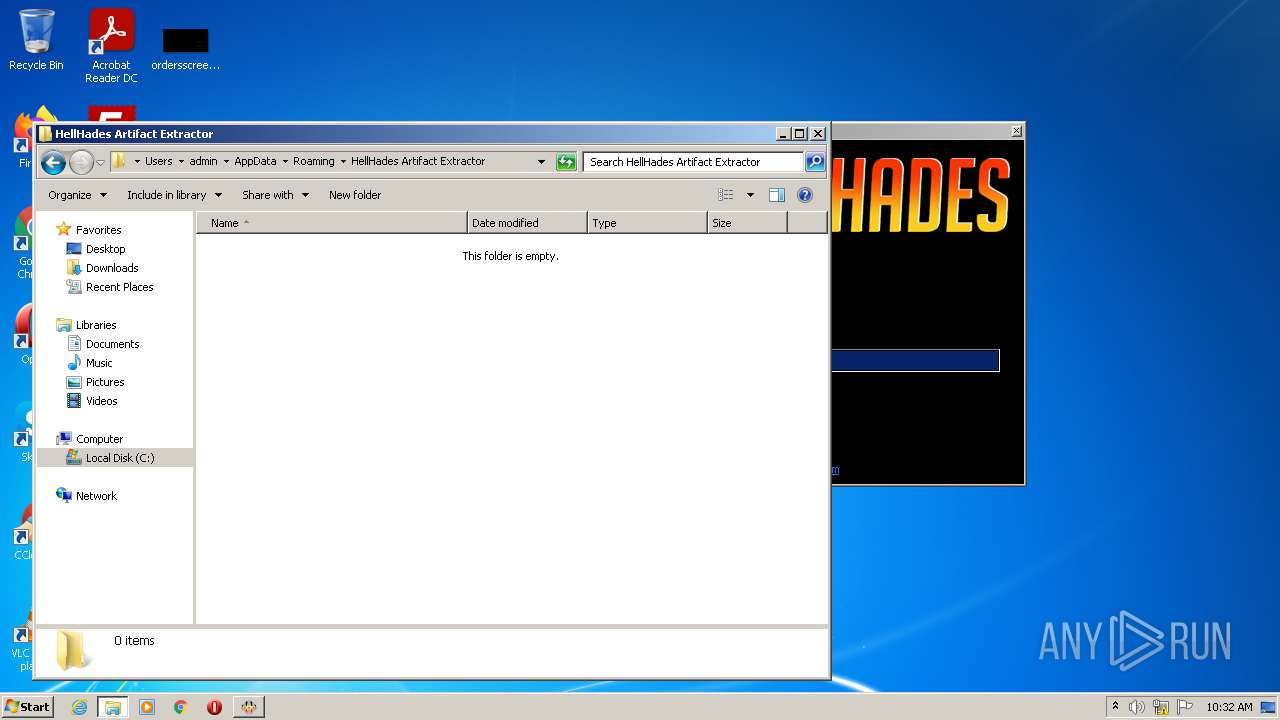The height and width of the screenshot is (720, 1280).
Task: Select Pictures library in navigation pane
Action: [x=105, y=381]
